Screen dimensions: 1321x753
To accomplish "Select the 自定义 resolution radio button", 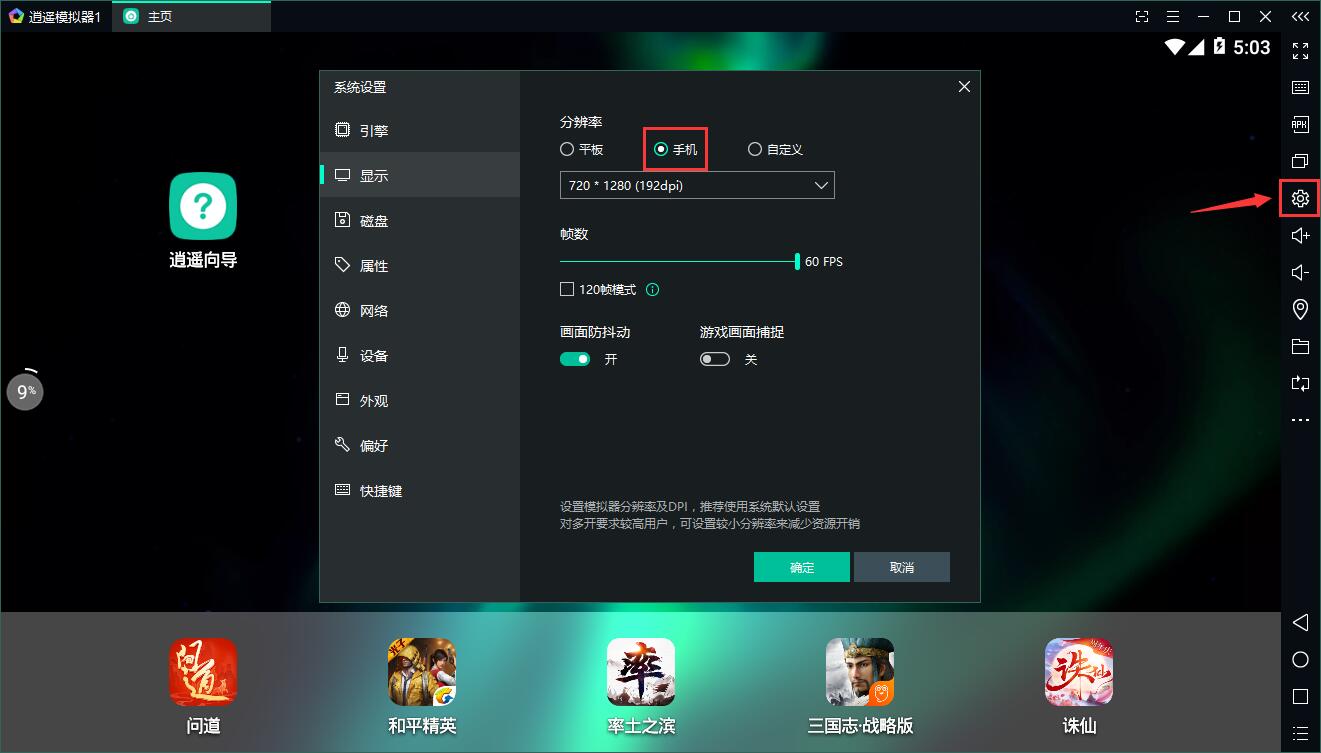I will 755,149.
